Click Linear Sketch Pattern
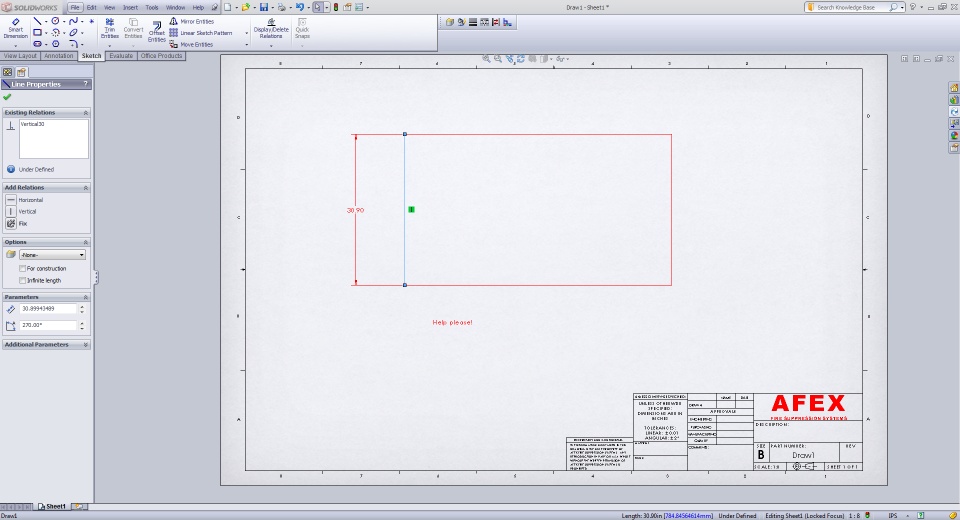 point(201,33)
